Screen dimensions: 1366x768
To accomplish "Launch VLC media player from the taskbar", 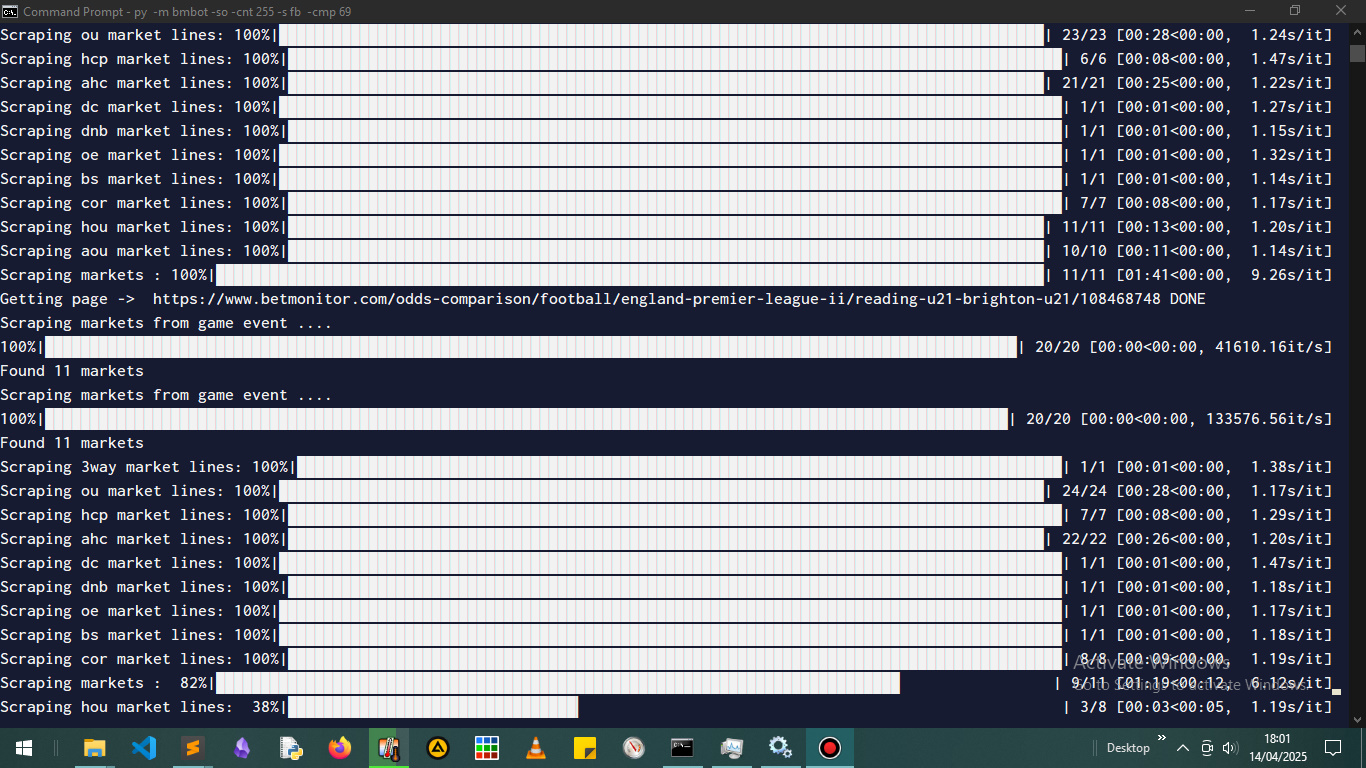I will pos(536,747).
